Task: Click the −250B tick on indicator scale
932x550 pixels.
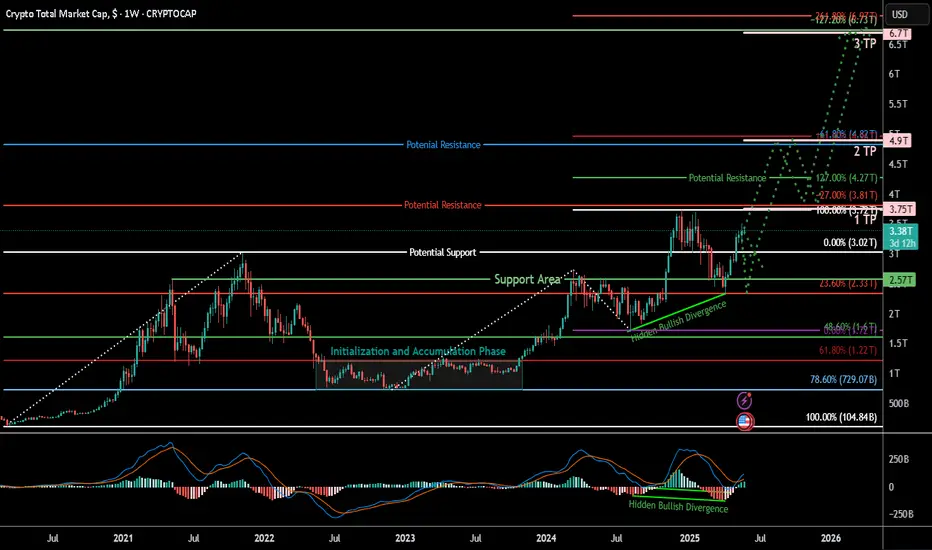Action: (900, 514)
